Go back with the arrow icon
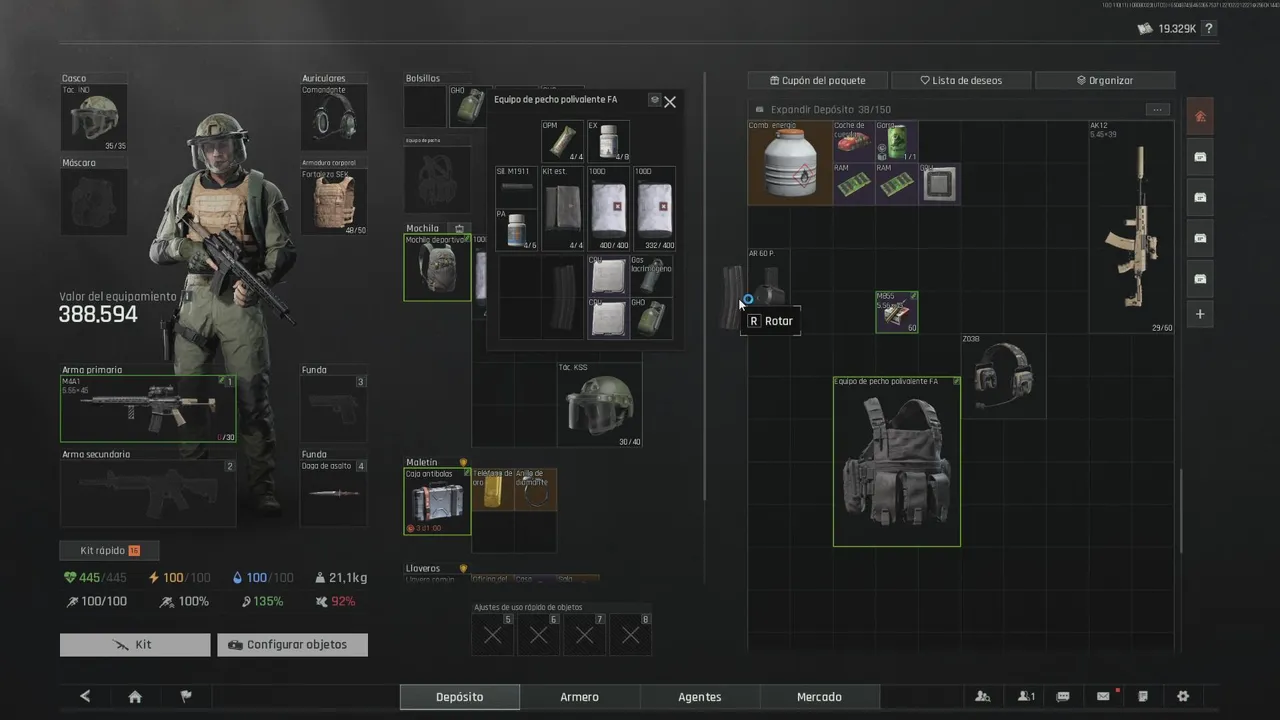The width and height of the screenshot is (1280, 720). [x=85, y=697]
